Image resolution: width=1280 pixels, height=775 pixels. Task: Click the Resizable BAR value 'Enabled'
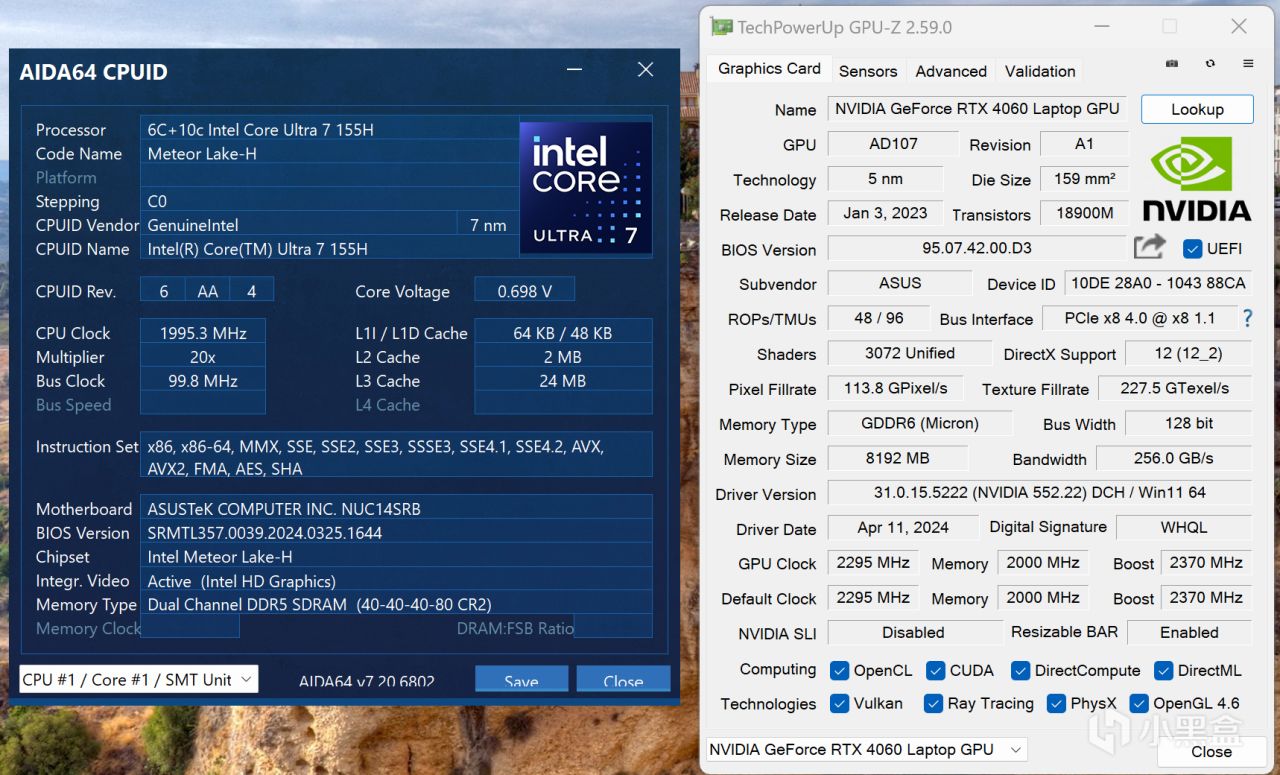click(x=1189, y=632)
